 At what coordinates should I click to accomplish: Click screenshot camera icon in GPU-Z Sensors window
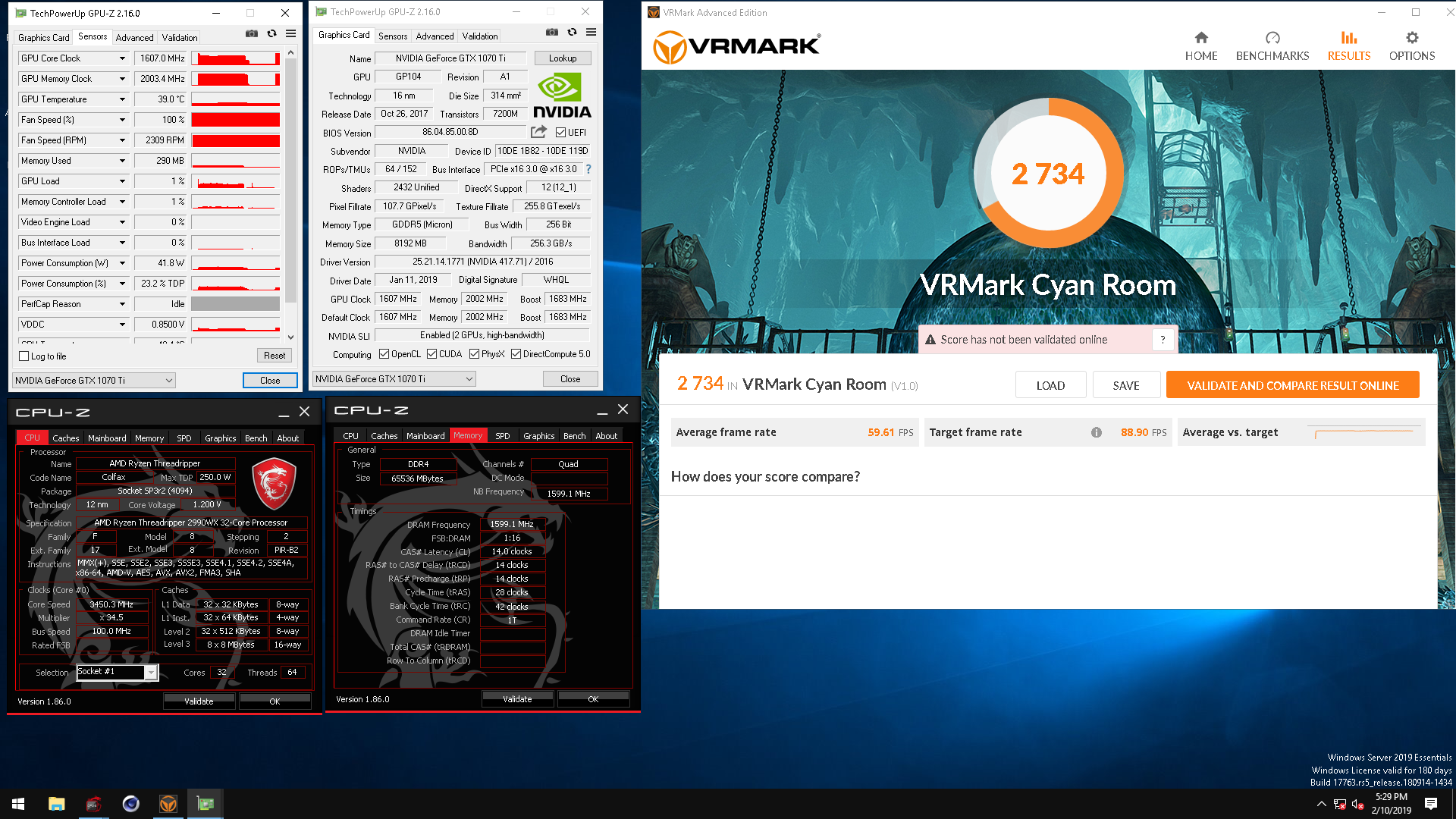(252, 33)
